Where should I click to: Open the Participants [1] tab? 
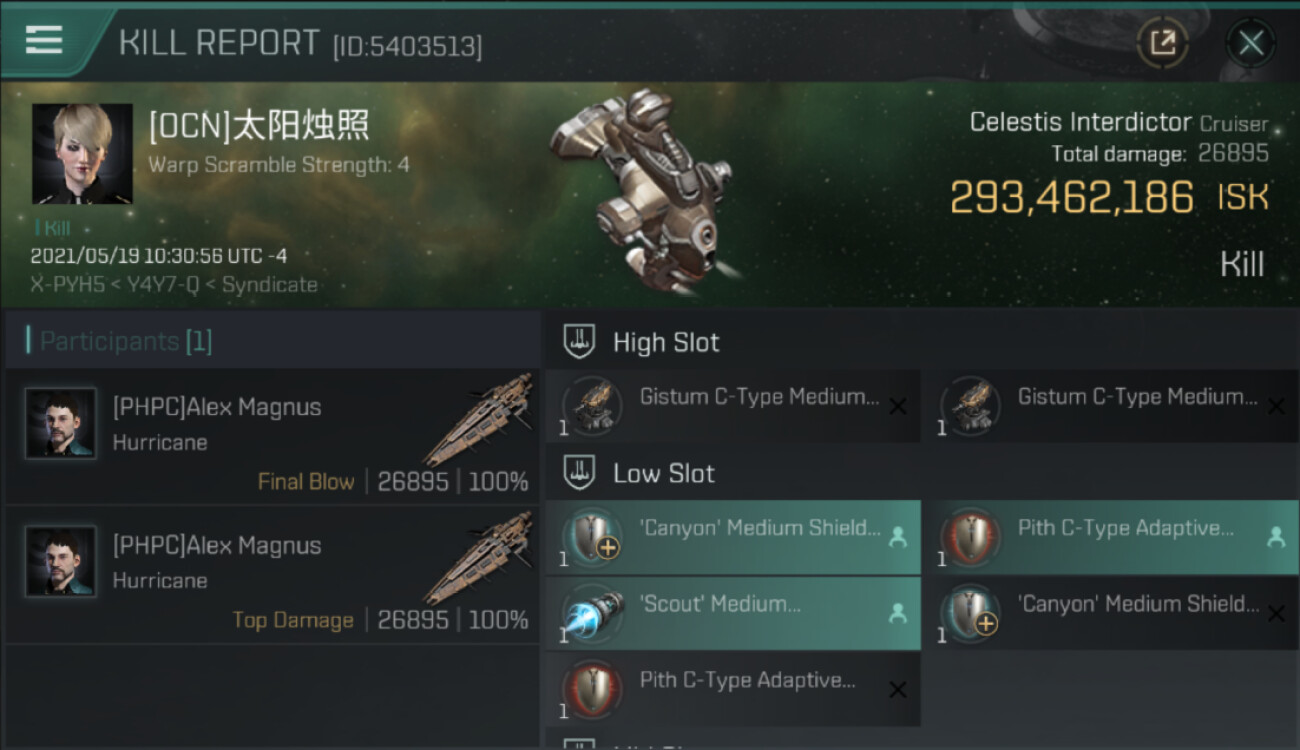(119, 341)
